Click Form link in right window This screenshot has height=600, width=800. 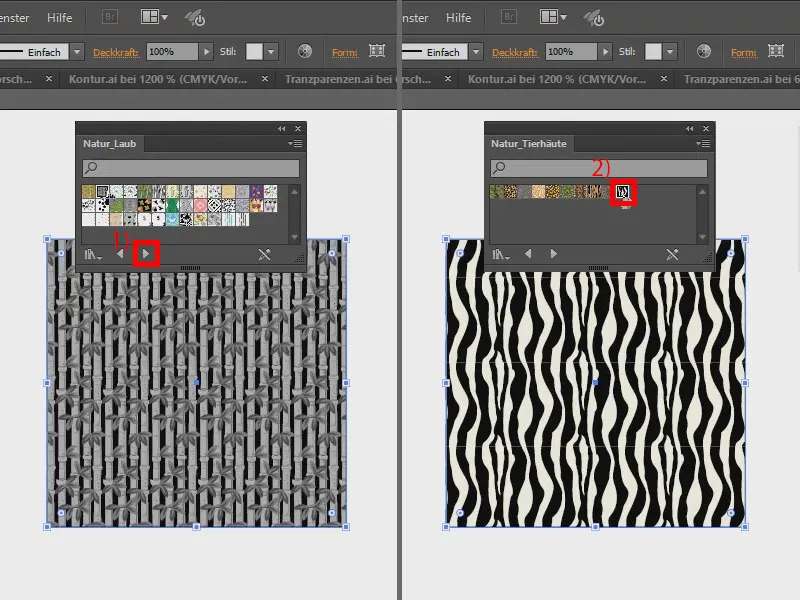744,52
